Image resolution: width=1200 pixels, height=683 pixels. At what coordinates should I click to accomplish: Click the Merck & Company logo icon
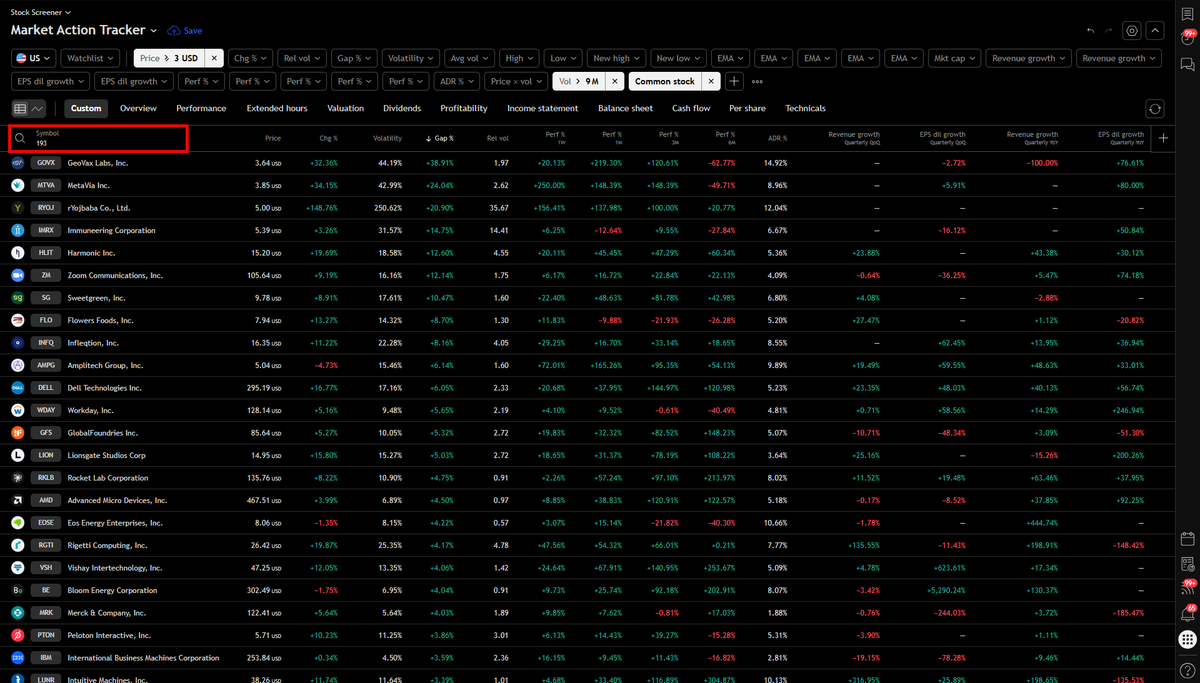pyautogui.click(x=18, y=613)
